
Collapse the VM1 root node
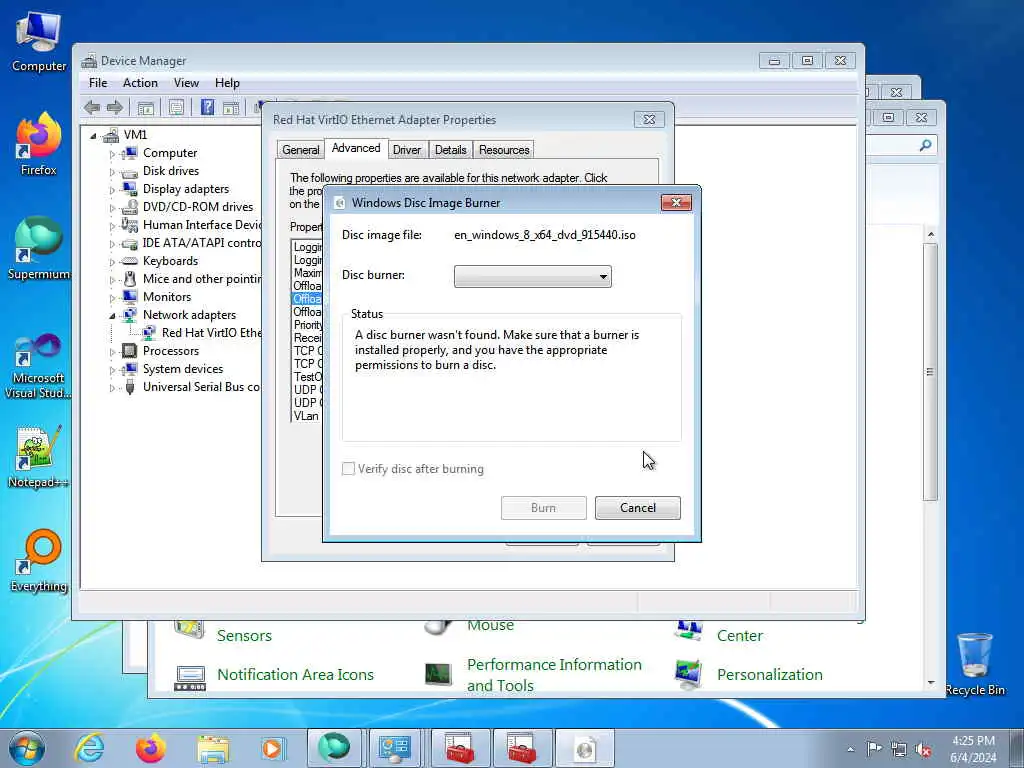93,135
